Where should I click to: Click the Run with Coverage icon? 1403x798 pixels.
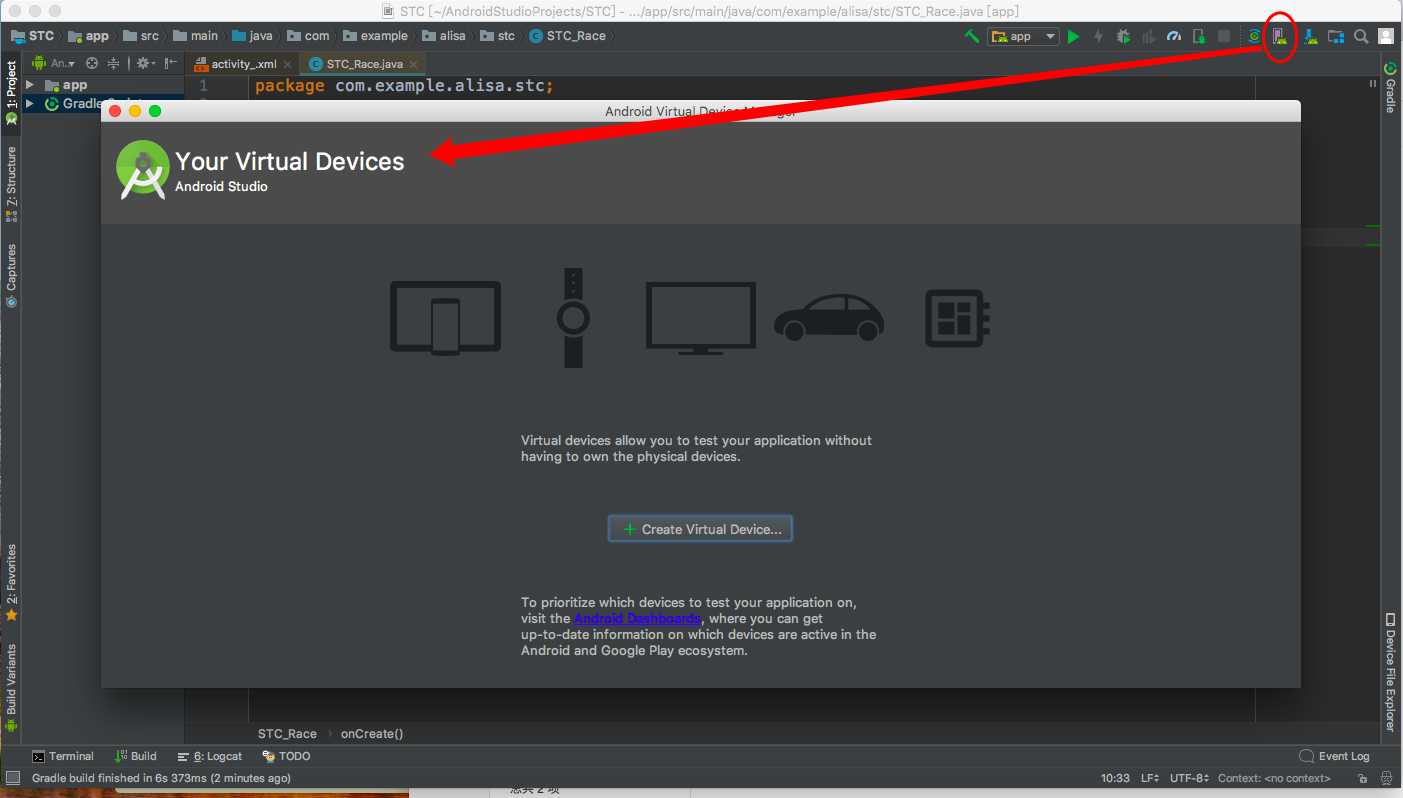(1148, 36)
